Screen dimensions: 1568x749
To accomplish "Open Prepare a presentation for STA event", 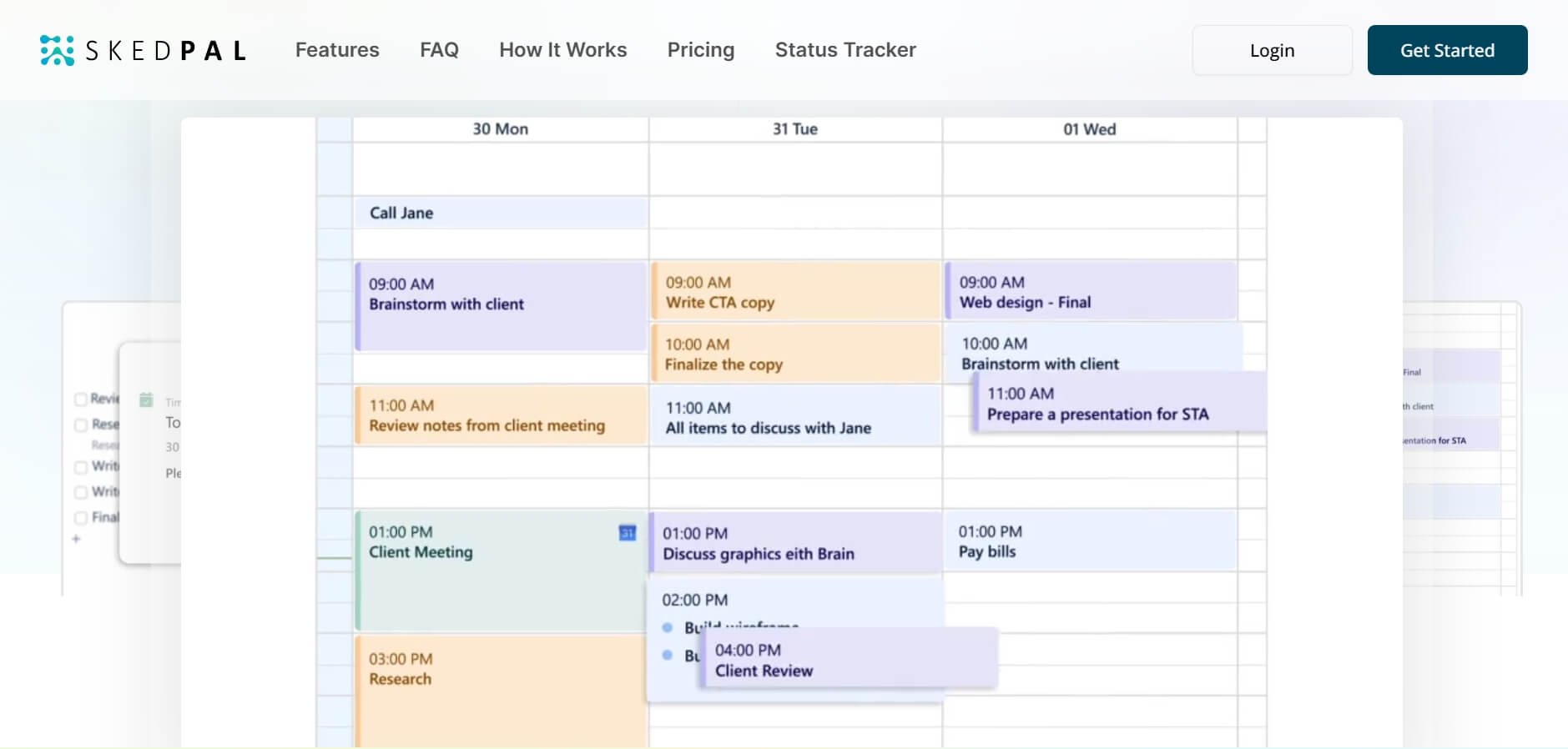I will point(1119,403).
